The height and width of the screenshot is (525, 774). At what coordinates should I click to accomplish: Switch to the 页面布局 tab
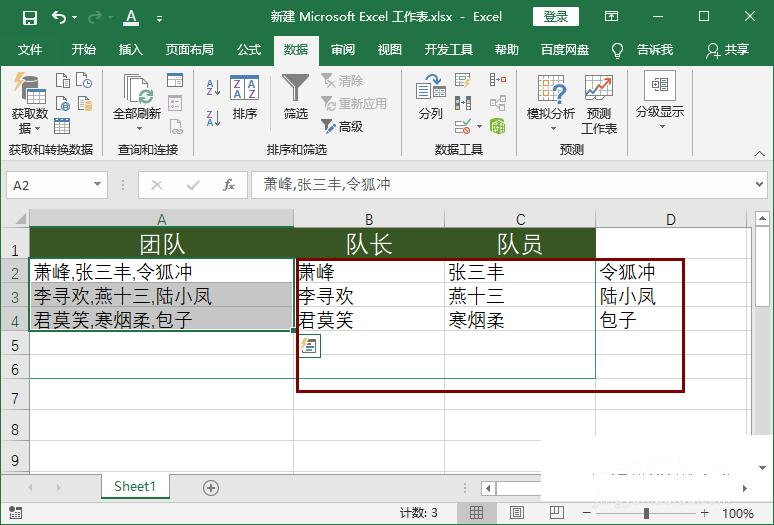190,49
